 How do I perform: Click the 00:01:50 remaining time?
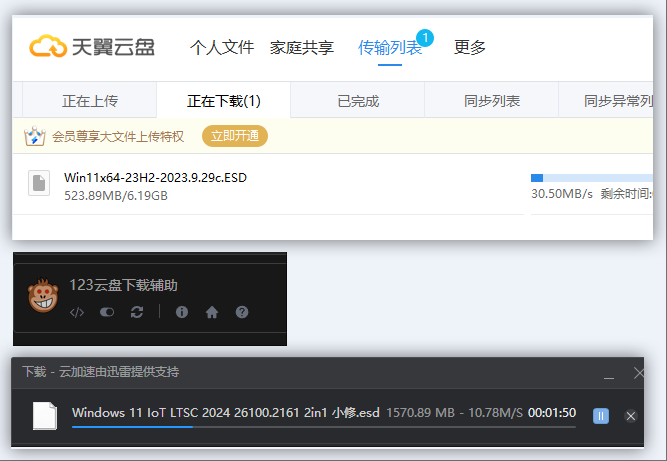pyautogui.click(x=552, y=413)
